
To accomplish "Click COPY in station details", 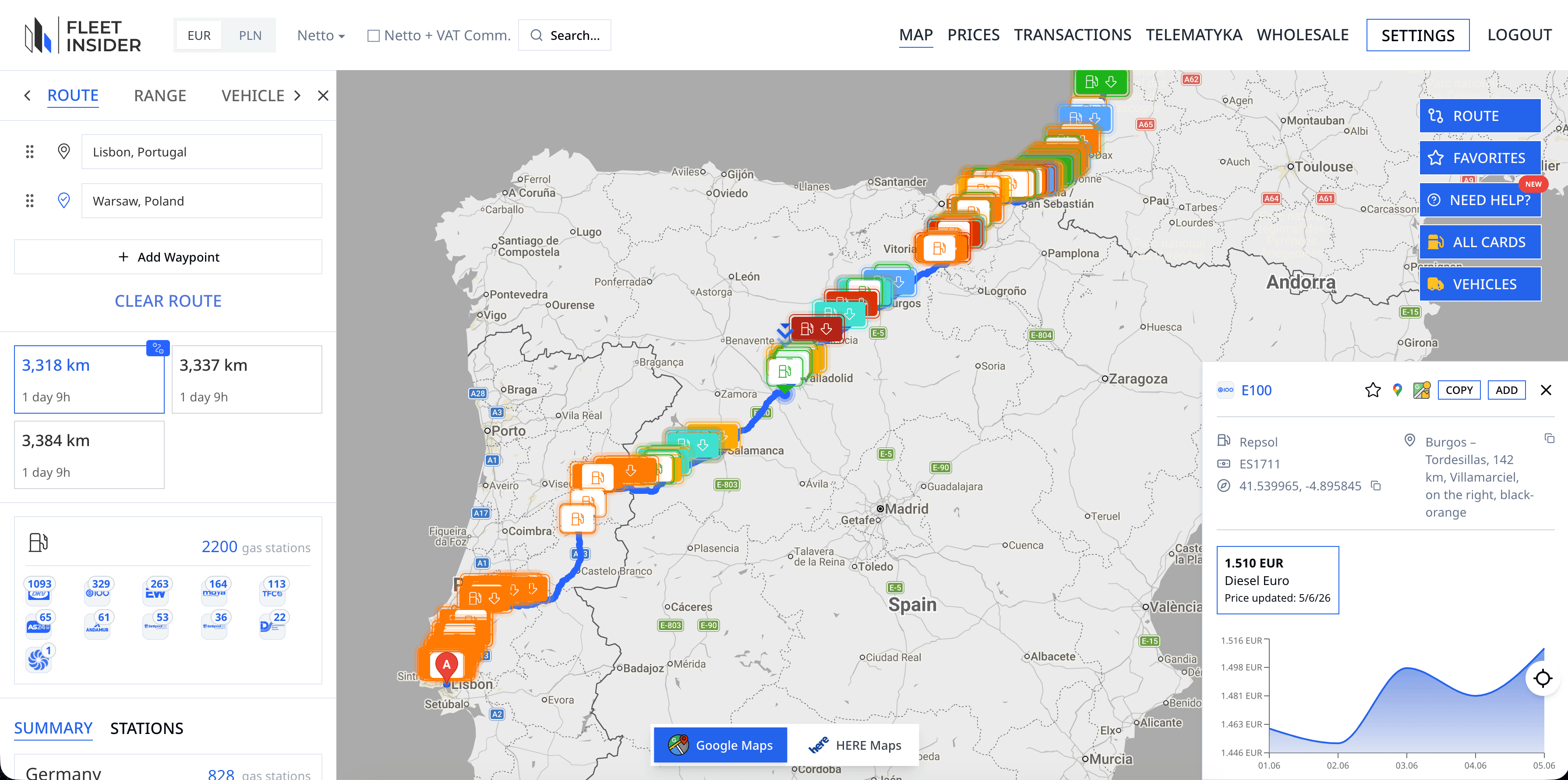I will point(1459,390).
